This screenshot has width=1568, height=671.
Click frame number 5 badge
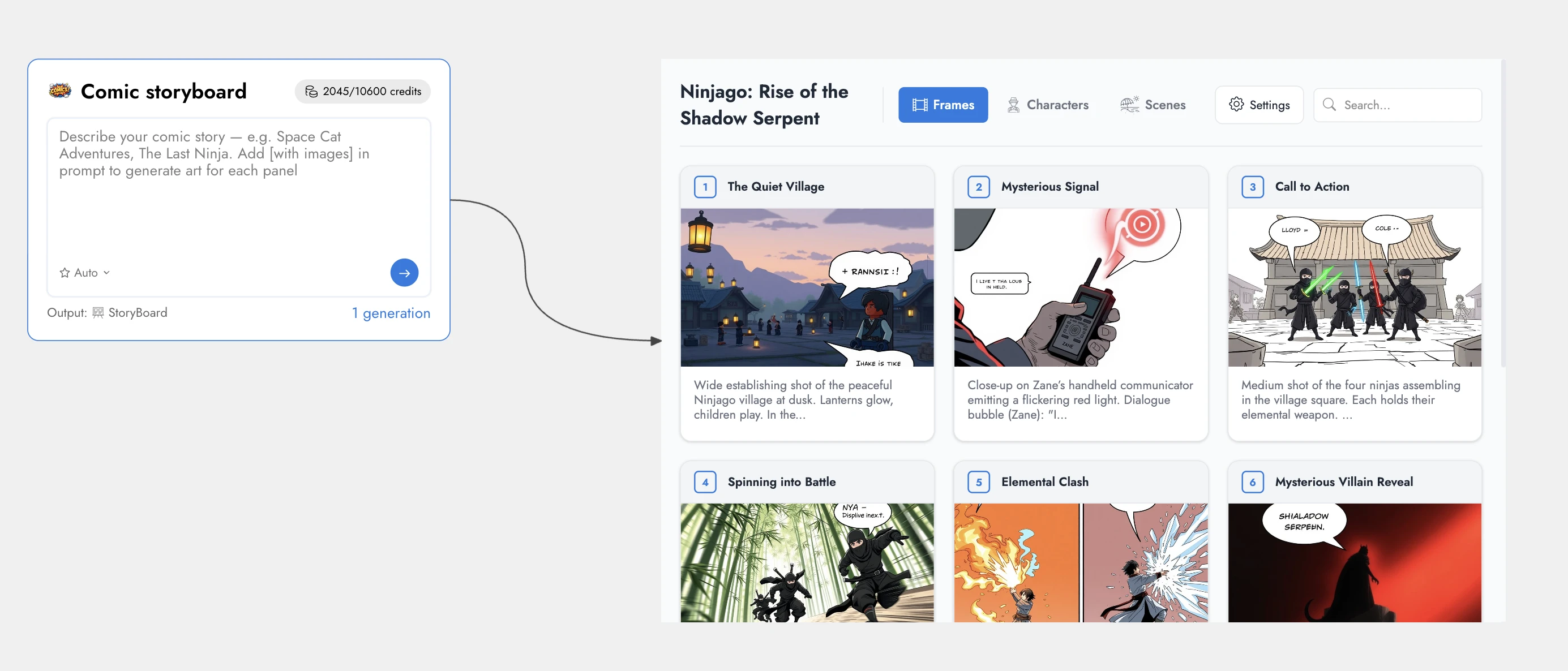point(978,482)
